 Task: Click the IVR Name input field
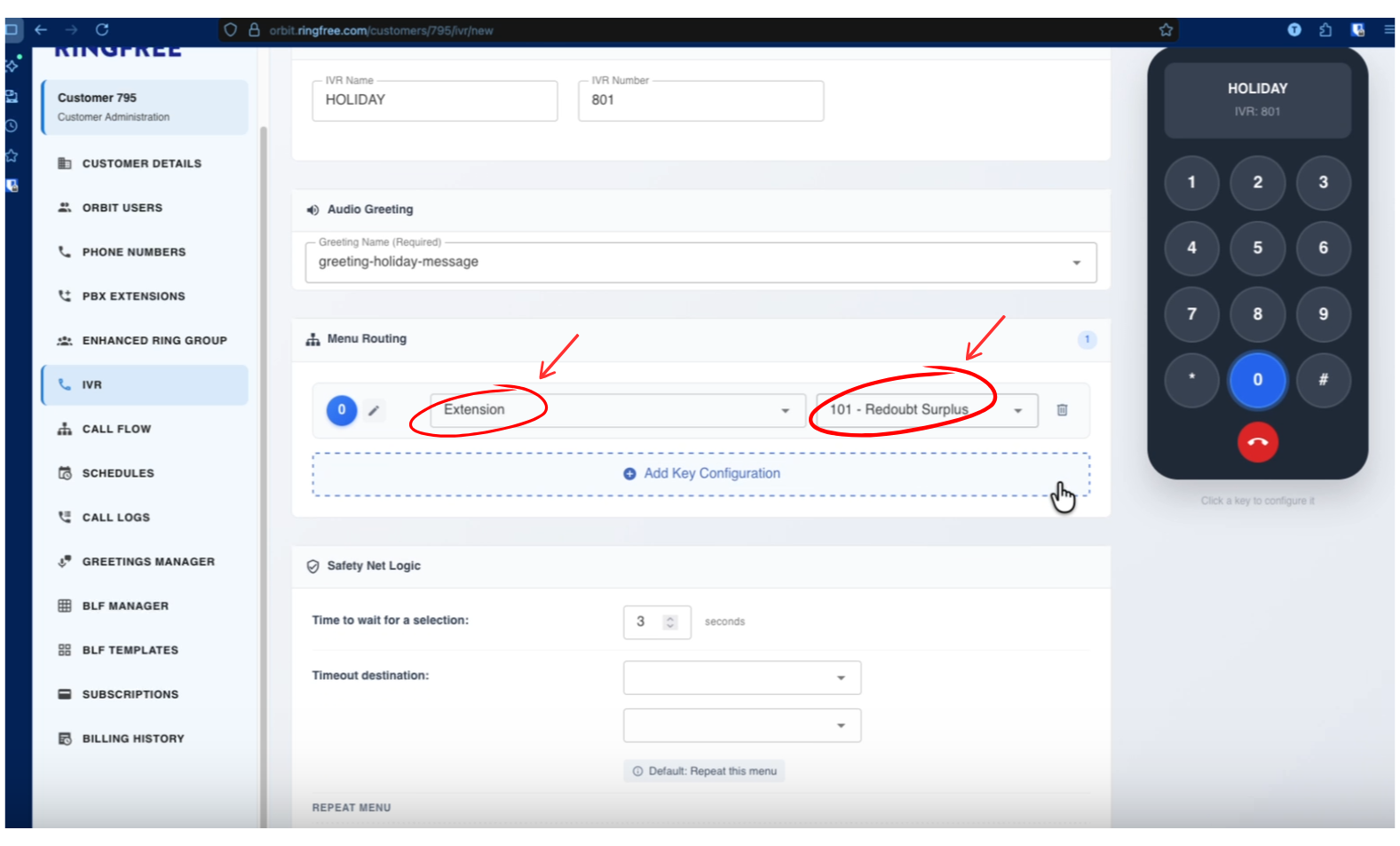pos(434,100)
